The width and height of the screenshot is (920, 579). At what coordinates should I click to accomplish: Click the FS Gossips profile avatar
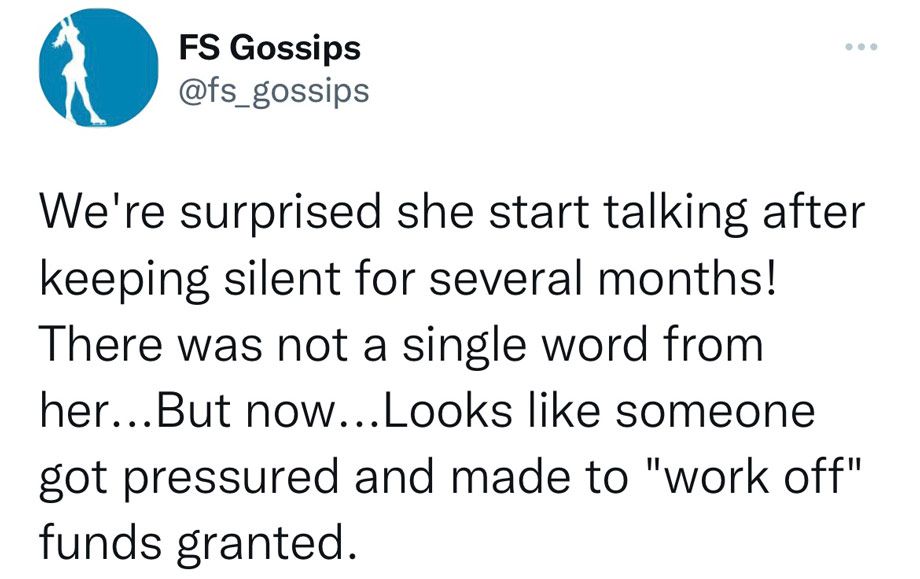point(99,67)
